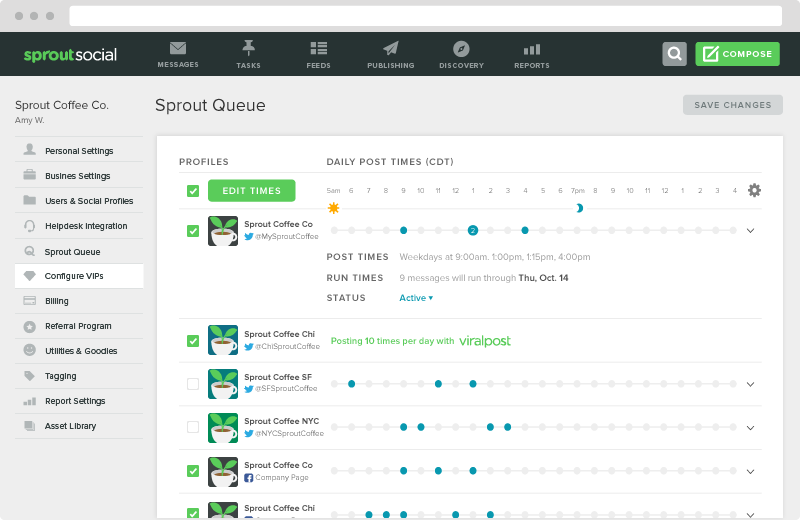Open the Feeds list icon
Image resolution: width=800 pixels, height=520 pixels.
coord(318,48)
